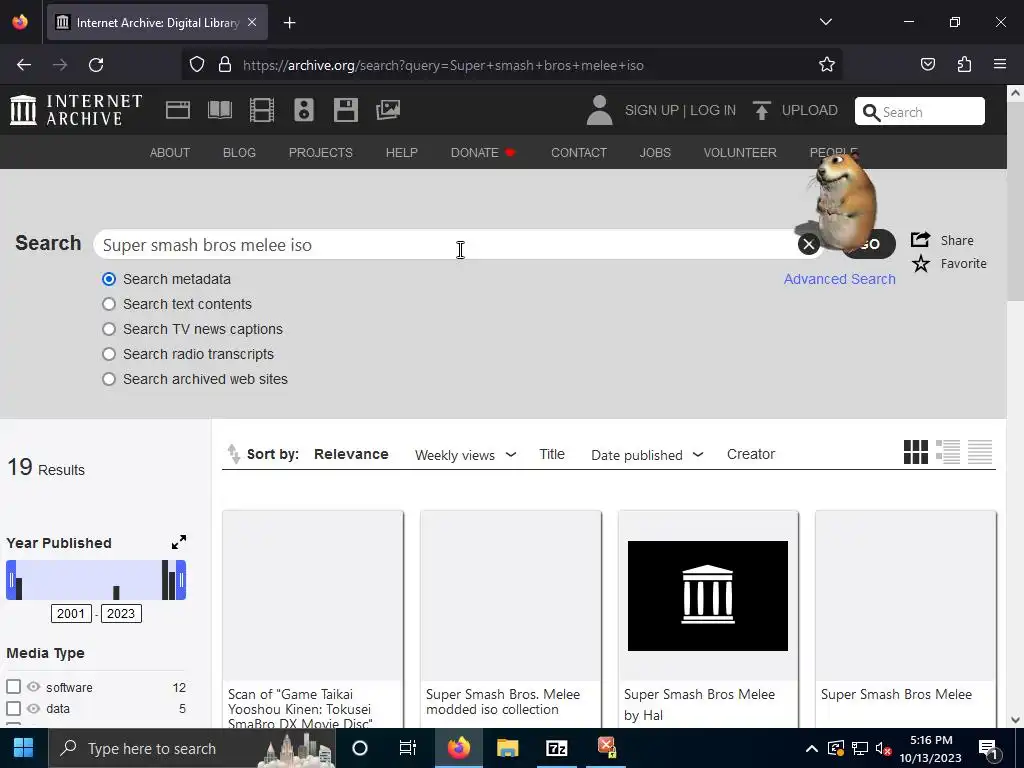Open the JOBS menu item
The width and height of the screenshot is (1024, 768).
[x=655, y=152]
